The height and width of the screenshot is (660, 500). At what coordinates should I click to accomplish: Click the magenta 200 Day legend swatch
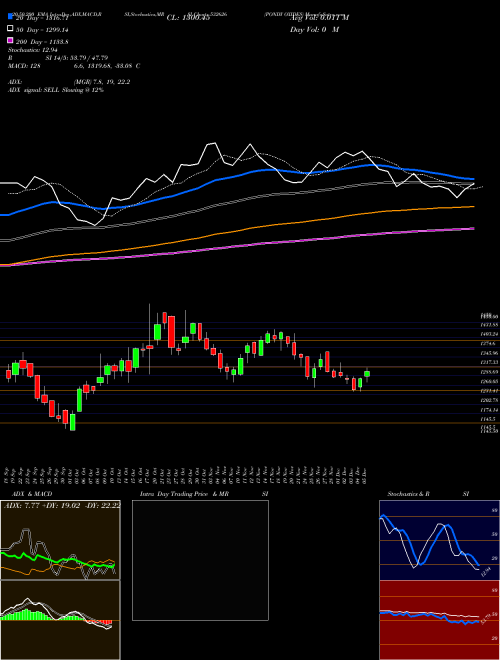[x=10, y=41]
